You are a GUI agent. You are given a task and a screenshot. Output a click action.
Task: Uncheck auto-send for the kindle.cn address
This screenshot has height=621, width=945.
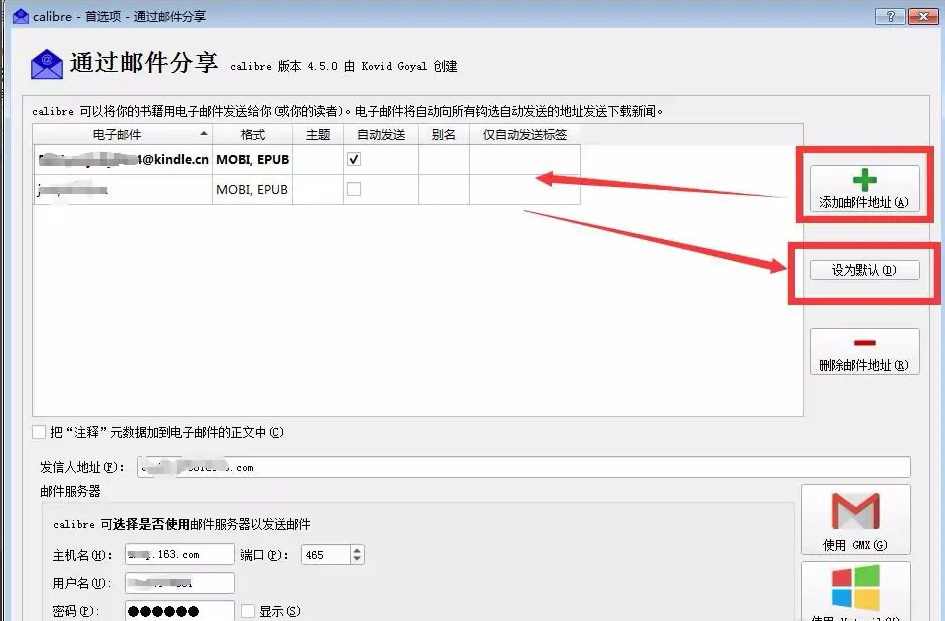coord(354,159)
